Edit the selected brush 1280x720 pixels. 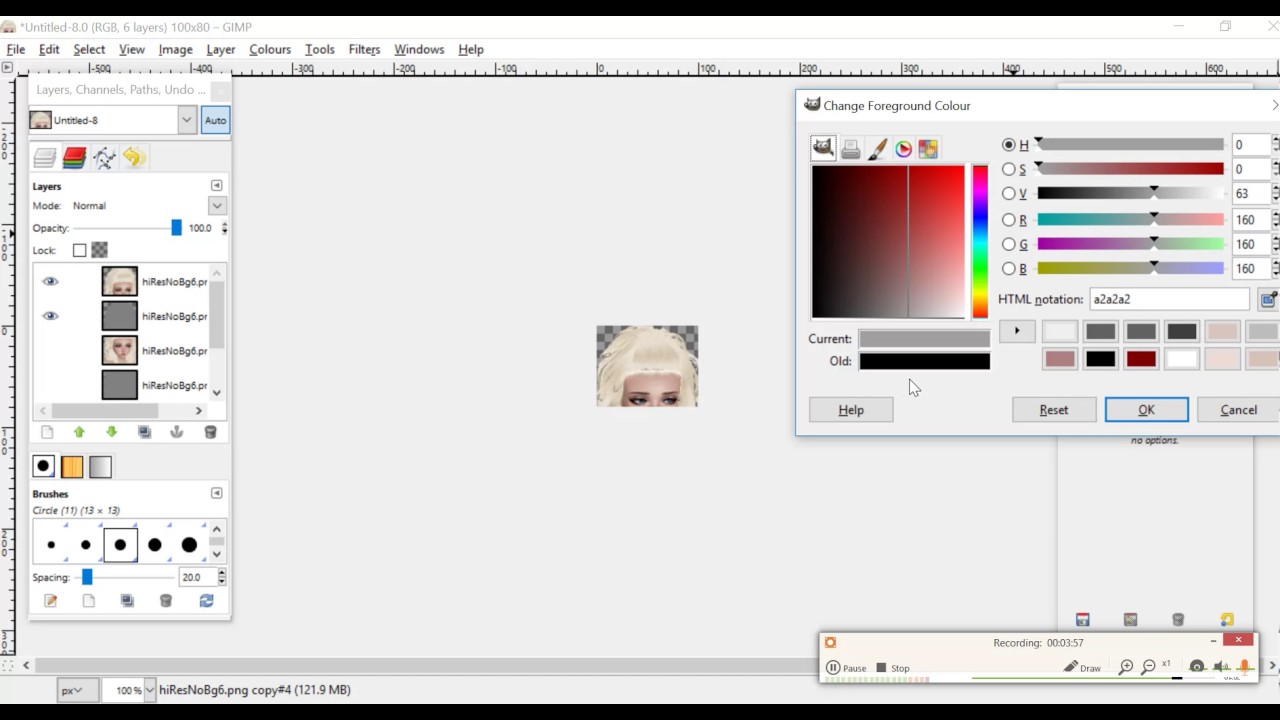50,600
